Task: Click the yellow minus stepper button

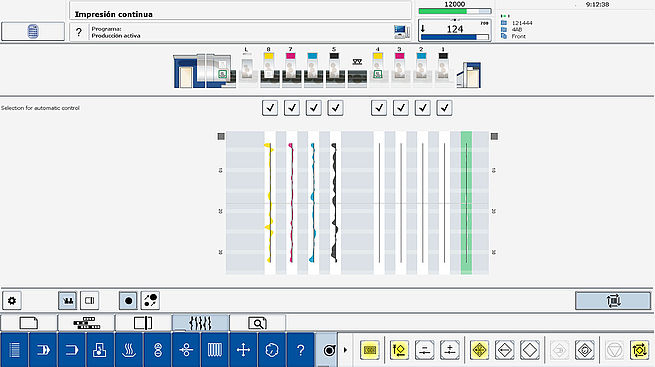Action: click(x=424, y=350)
